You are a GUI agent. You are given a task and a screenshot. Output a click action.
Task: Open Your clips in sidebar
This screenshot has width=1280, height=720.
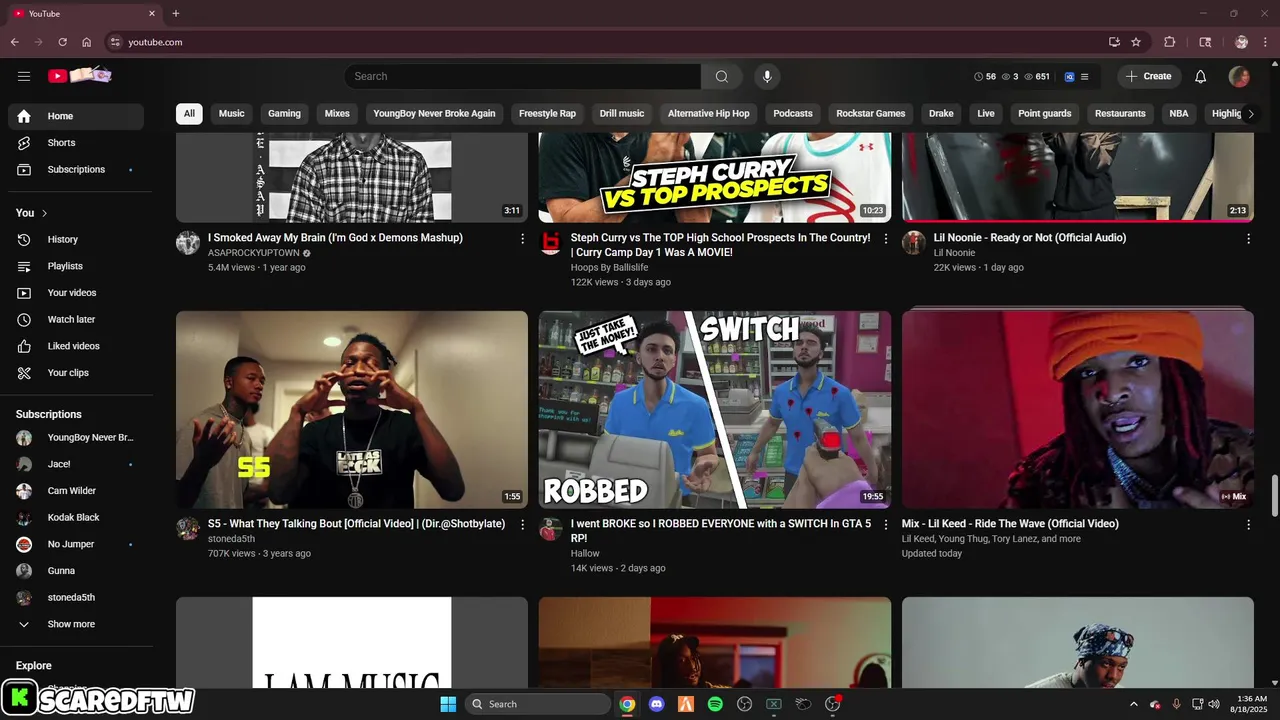pos(76,373)
